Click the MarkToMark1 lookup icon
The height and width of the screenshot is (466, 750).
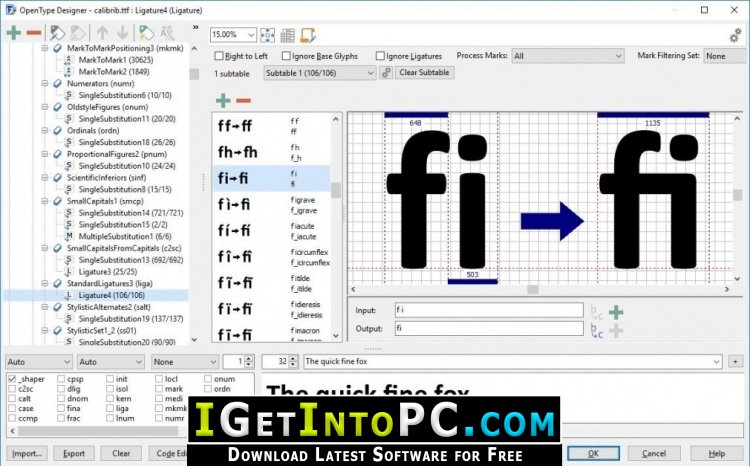point(68,60)
